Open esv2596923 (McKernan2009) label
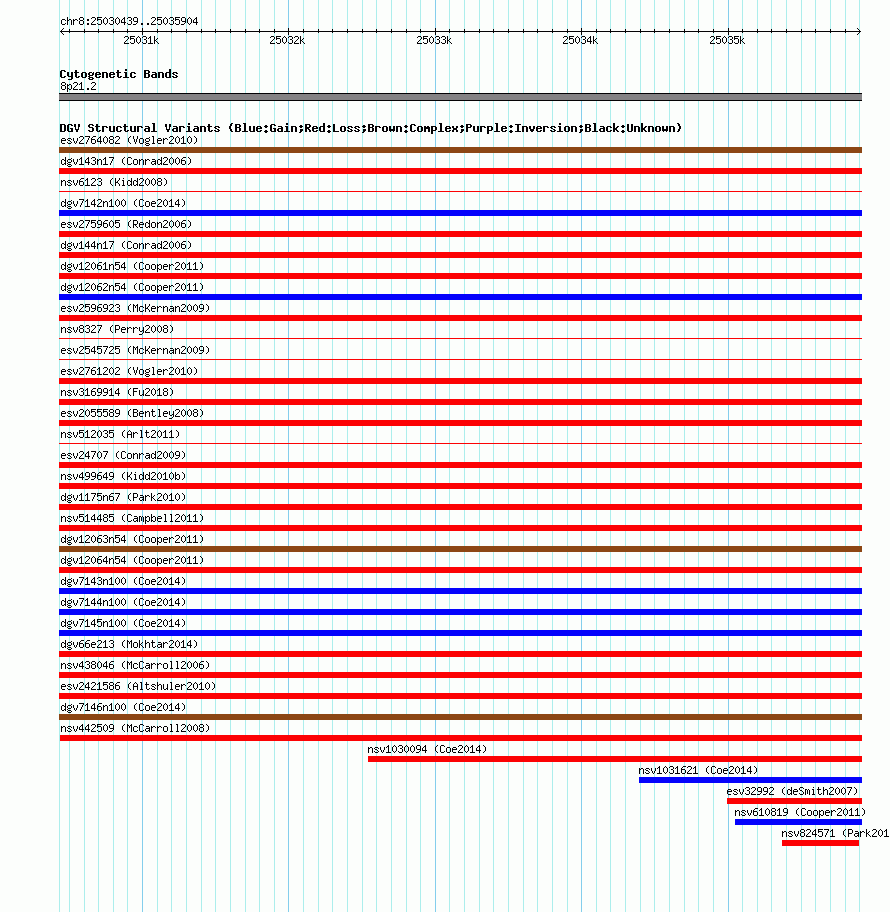 point(135,308)
